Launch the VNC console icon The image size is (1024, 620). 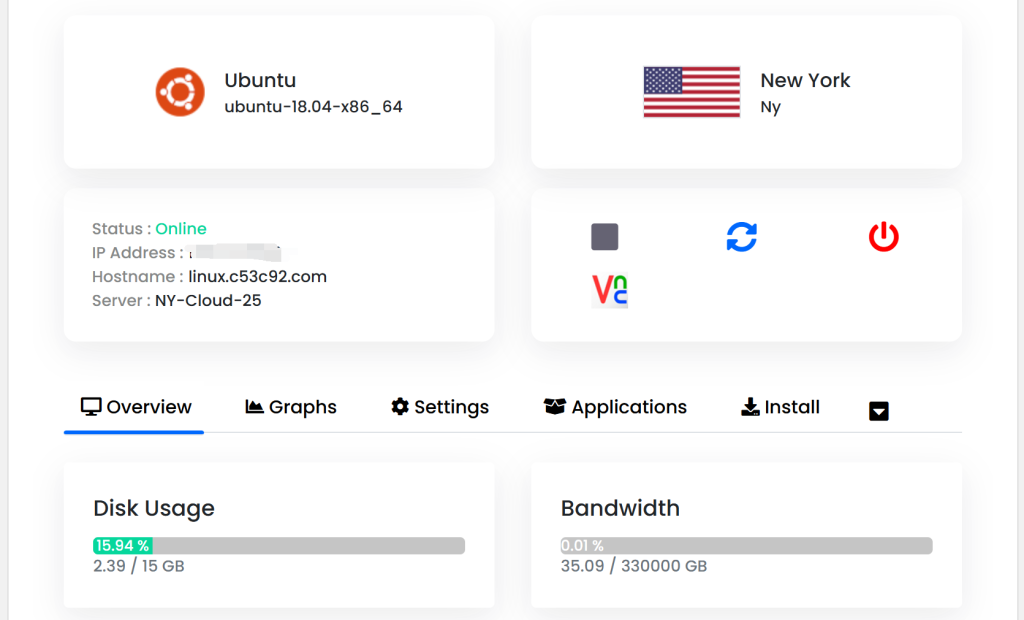coord(610,290)
